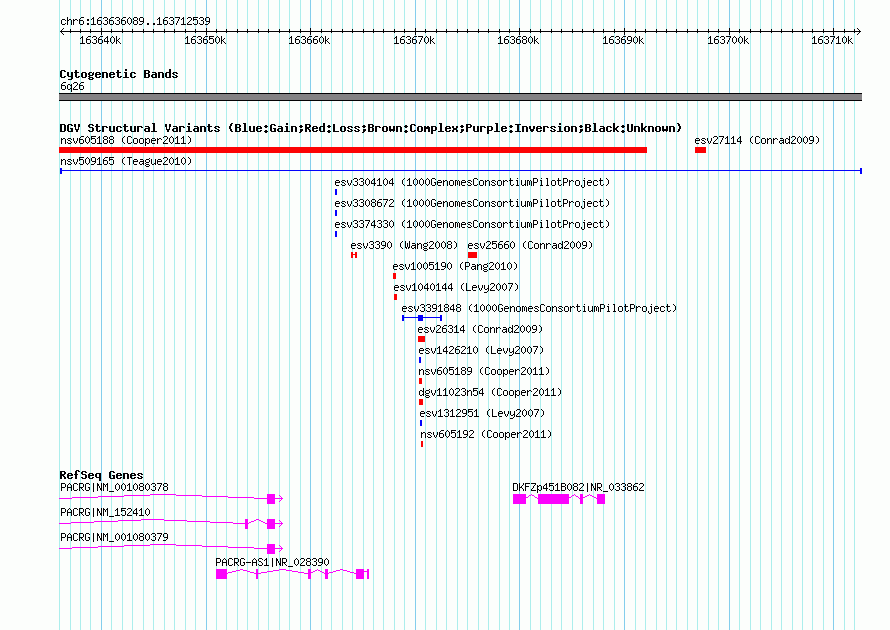Click the esv1312951 (Levy2007) label
The image size is (890, 630).
pos(482,413)
